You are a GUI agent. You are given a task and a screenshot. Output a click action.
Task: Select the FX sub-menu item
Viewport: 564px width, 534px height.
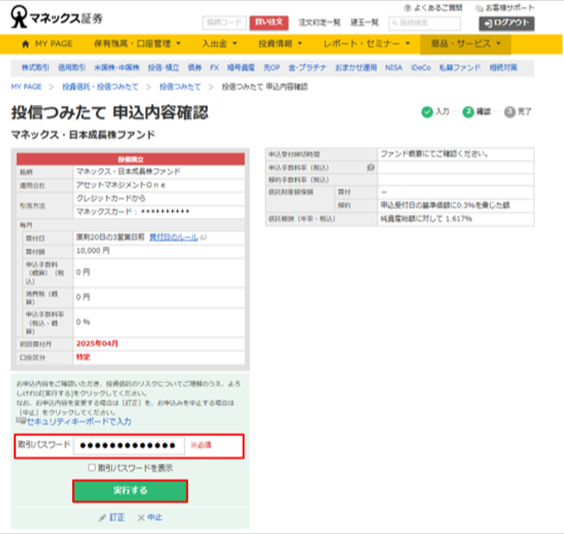pos(214,68)
